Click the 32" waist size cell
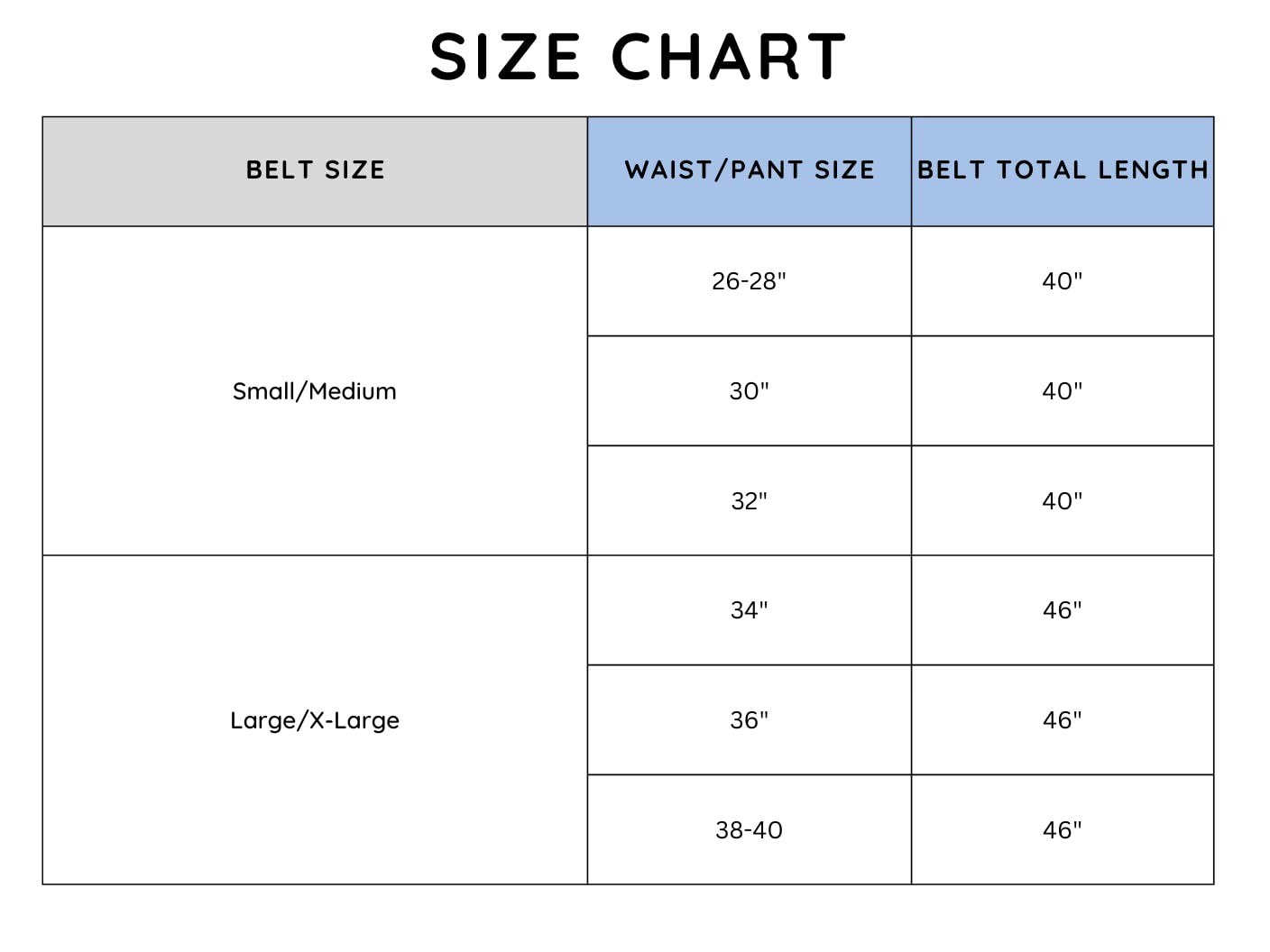Image resolution: width=1270 pixels, height=952 pixels. pyautogui.click(x=749, y=501)
